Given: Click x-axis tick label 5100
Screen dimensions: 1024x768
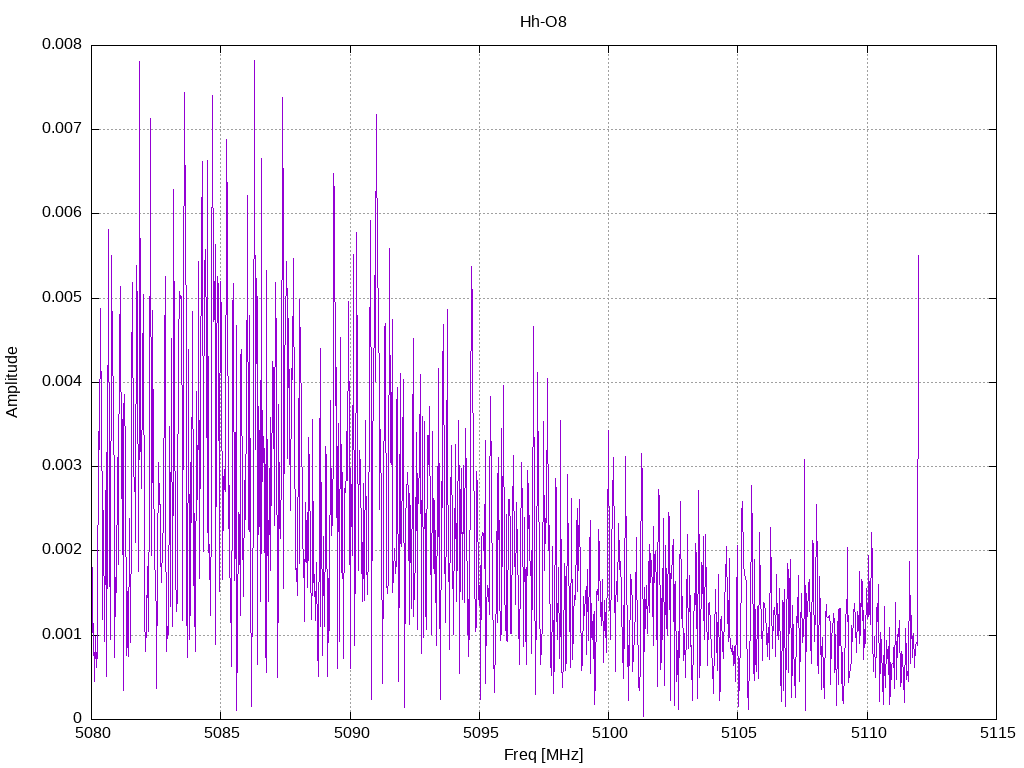Looking at the screenshot, I should coord(609,733).
